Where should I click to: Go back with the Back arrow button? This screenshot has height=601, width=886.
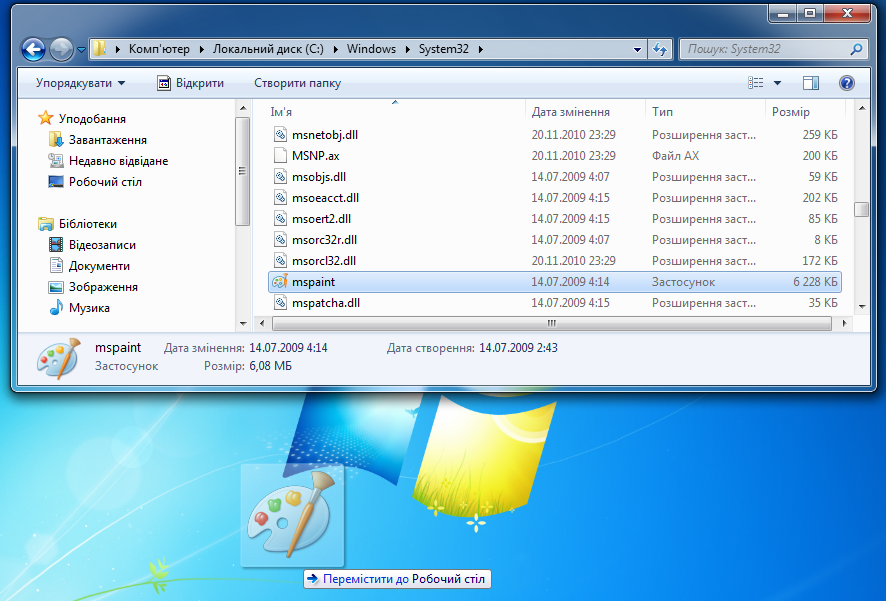[33, 49]
